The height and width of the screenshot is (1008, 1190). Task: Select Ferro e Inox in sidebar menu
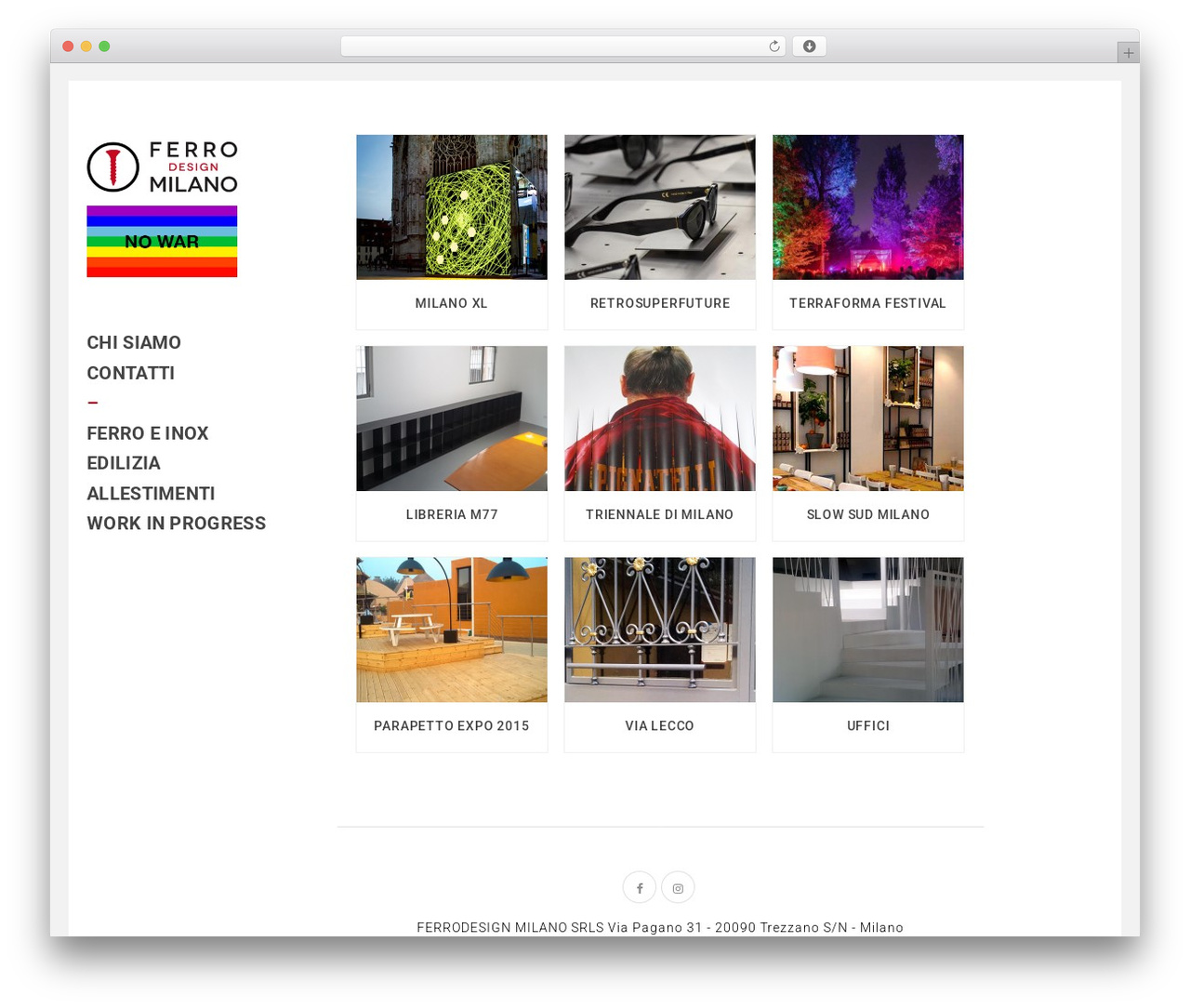(148, 433)
